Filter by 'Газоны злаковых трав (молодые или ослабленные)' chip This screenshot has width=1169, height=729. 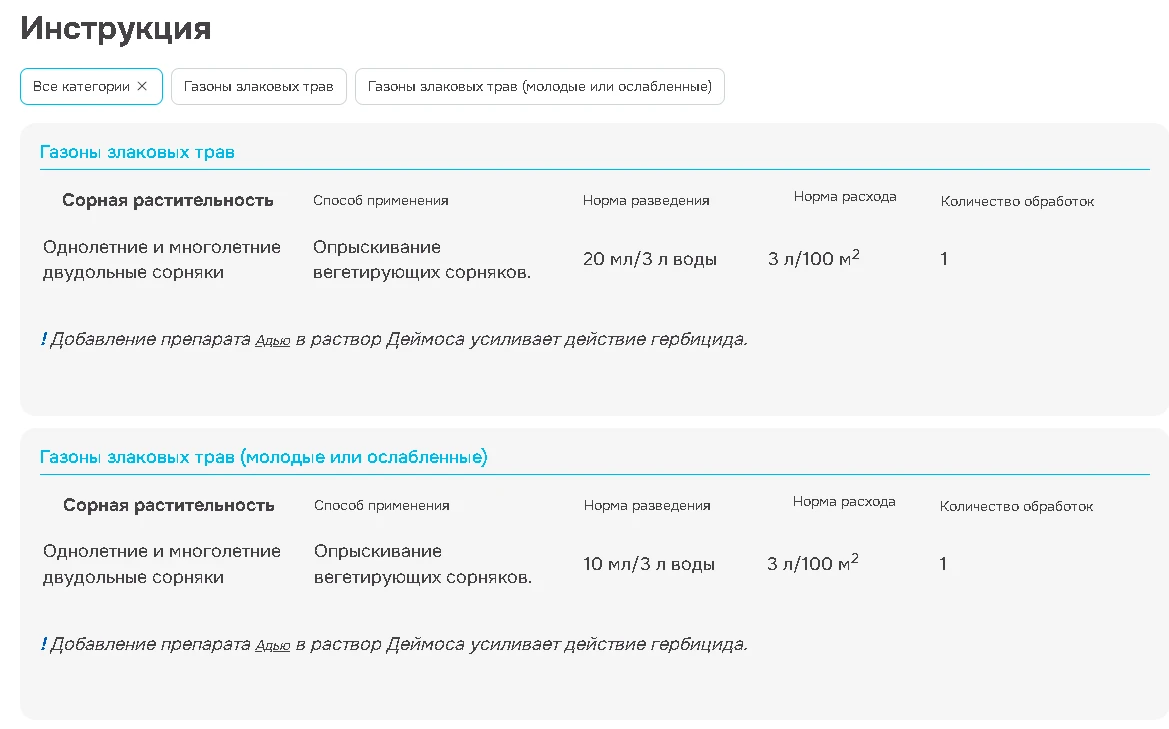(539, 86)
